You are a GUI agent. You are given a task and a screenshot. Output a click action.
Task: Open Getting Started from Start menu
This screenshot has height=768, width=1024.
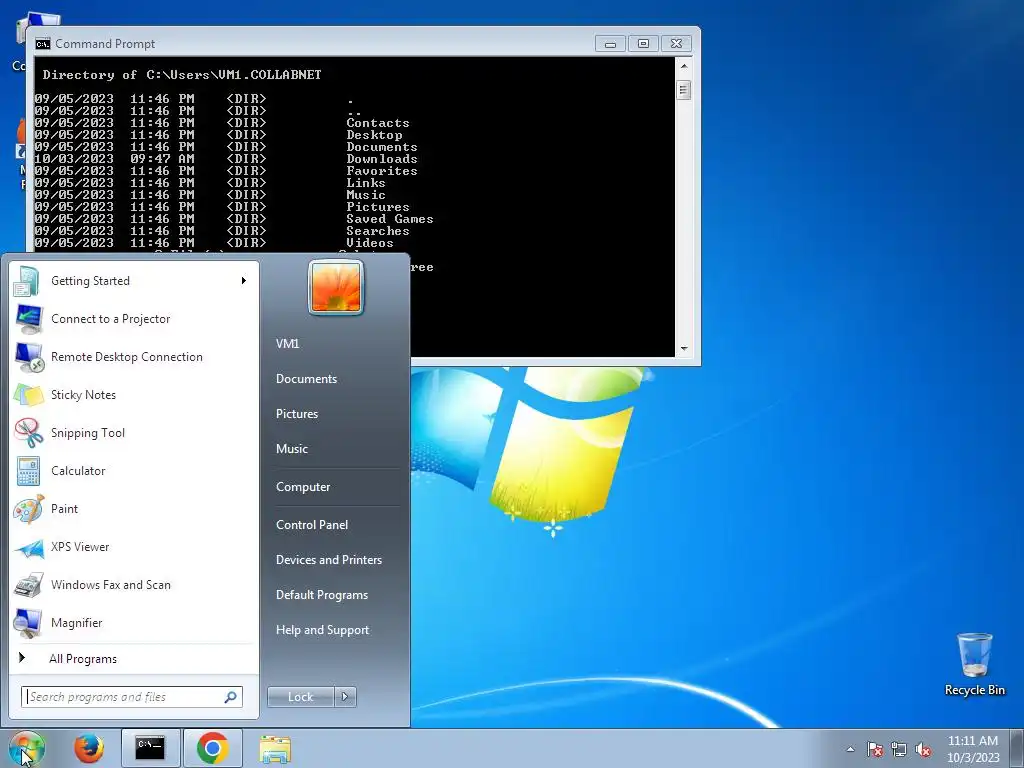(134, 281)
